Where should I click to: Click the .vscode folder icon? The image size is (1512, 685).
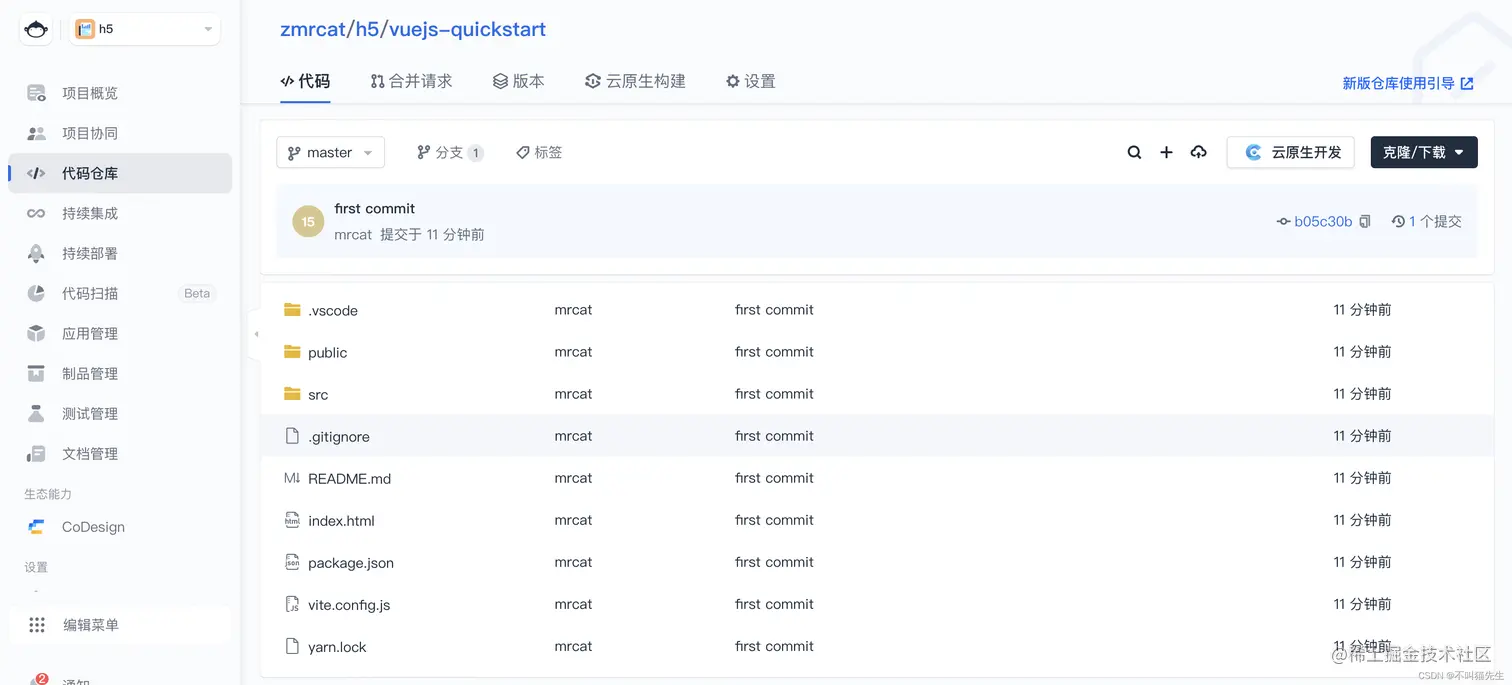tap(292, 310)
